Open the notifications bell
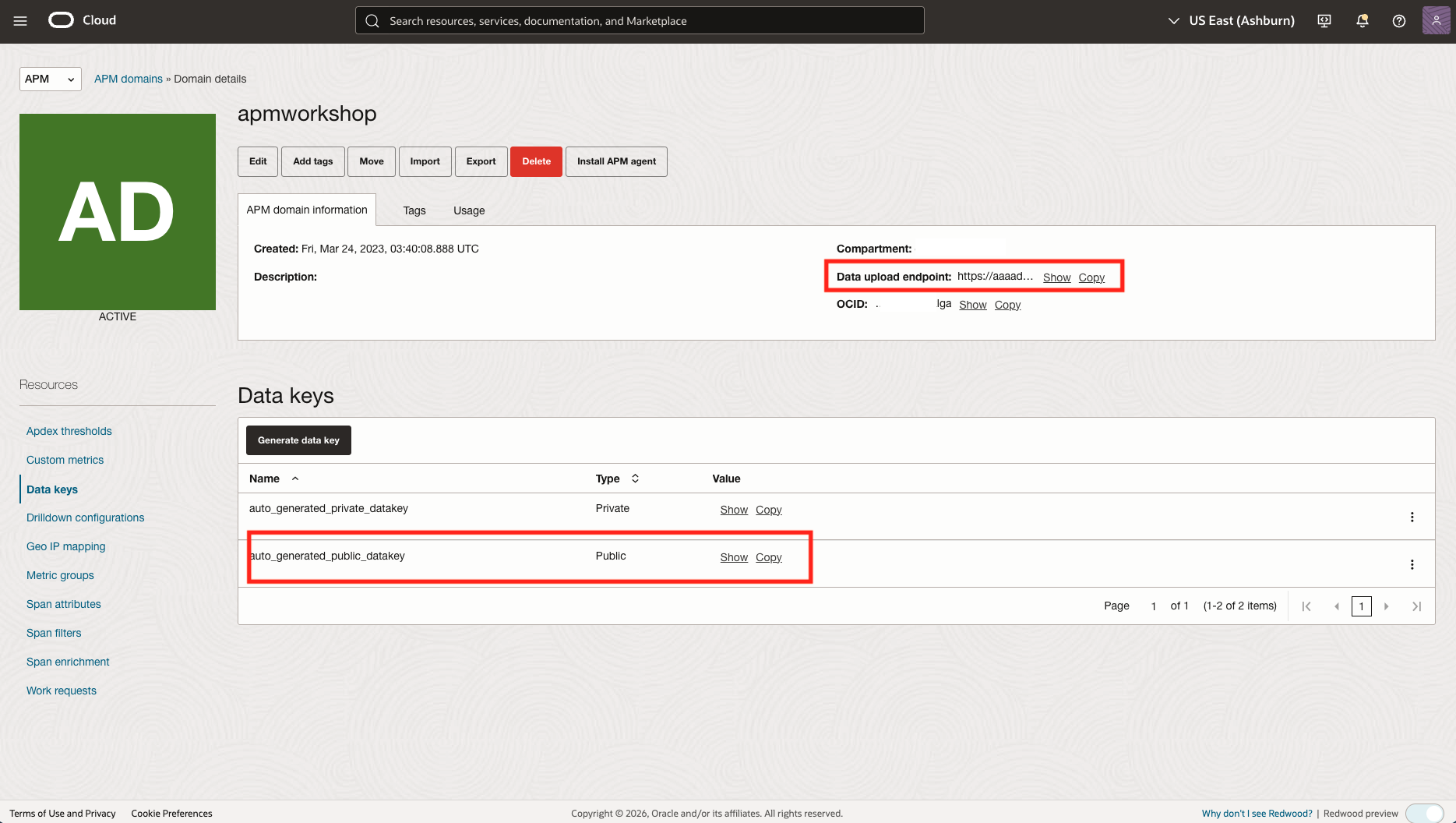Screen dimensions: 1456x823 coord(1362,20)
